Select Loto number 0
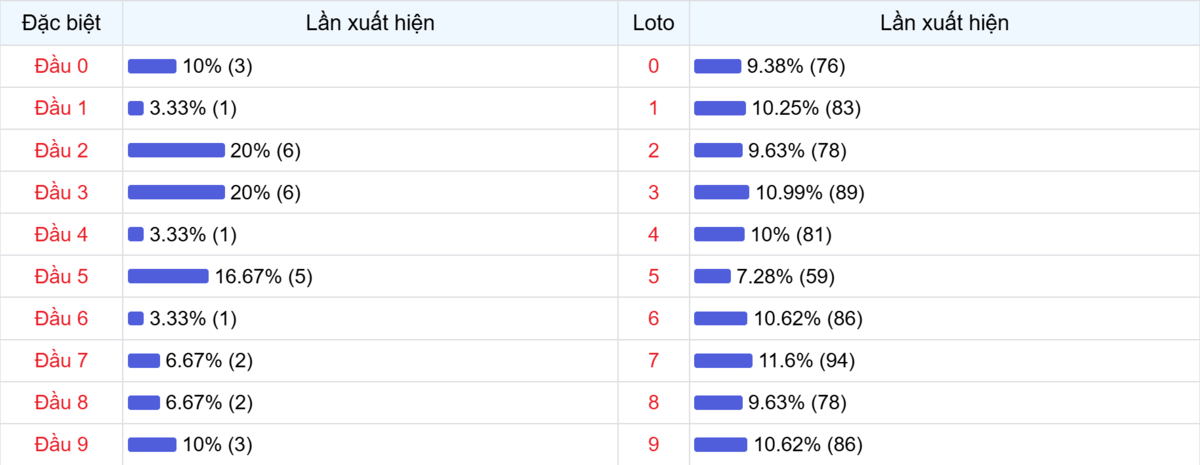This screenshot has height=465, width=1200. click(x=654, y=66)
